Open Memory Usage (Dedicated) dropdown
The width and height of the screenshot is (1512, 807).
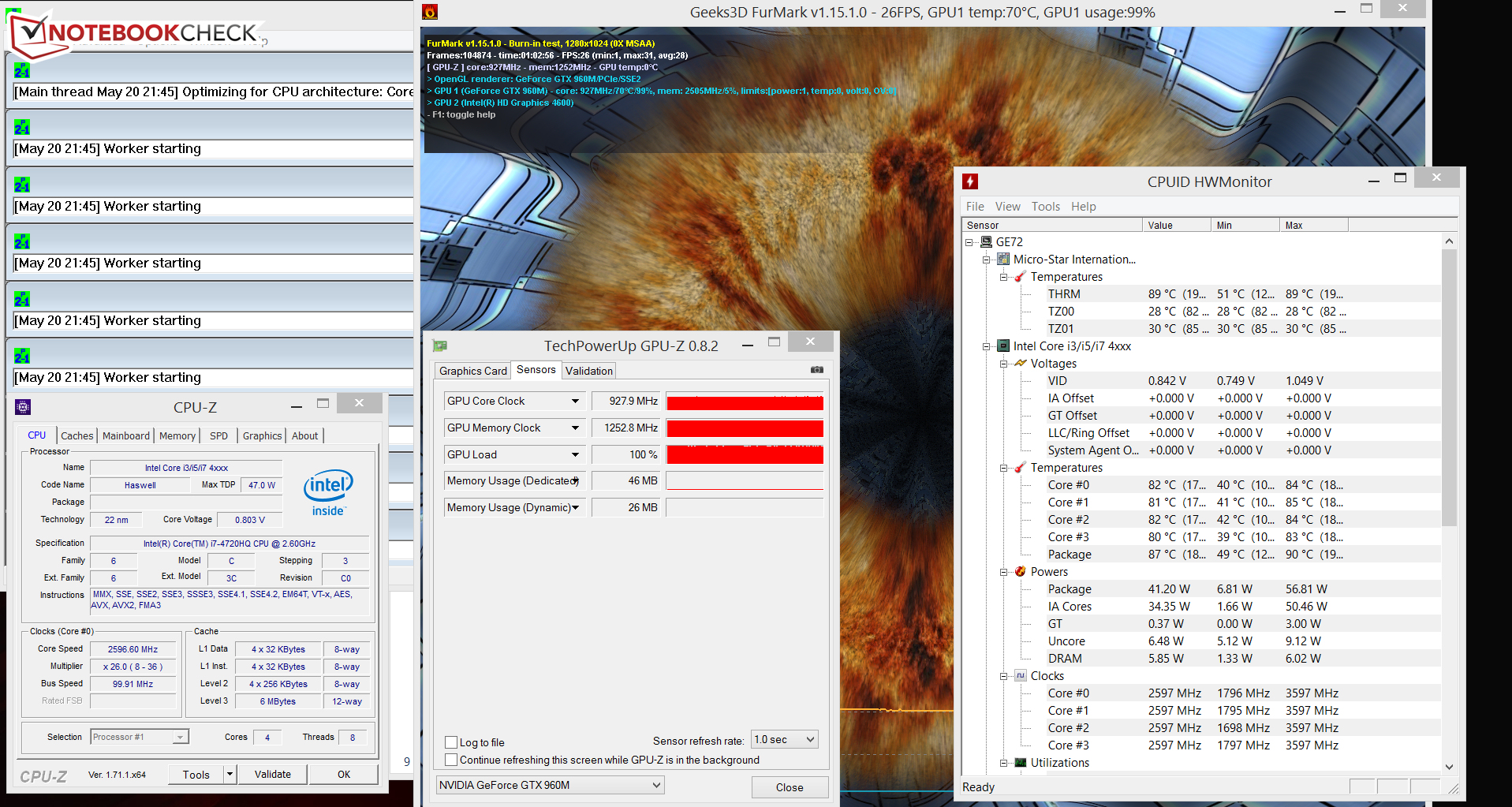[x=576, y=481]
